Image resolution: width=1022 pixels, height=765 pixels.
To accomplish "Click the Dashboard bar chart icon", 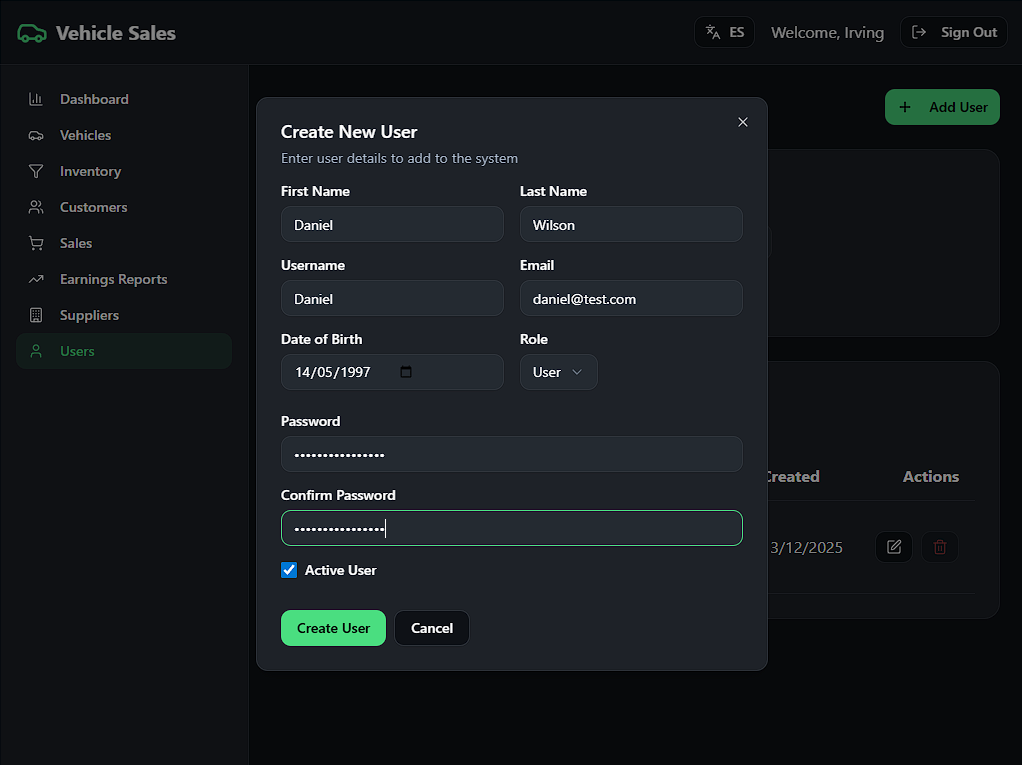I will pos(36,99).
